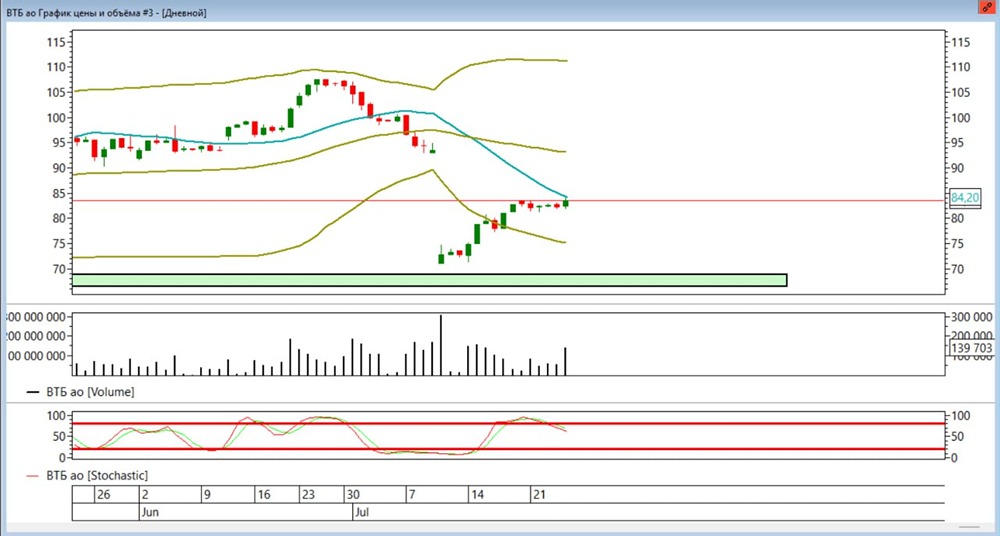
Task: Click date 26 on the time axis
Action: pyautogui.click(x=104, y=495)
